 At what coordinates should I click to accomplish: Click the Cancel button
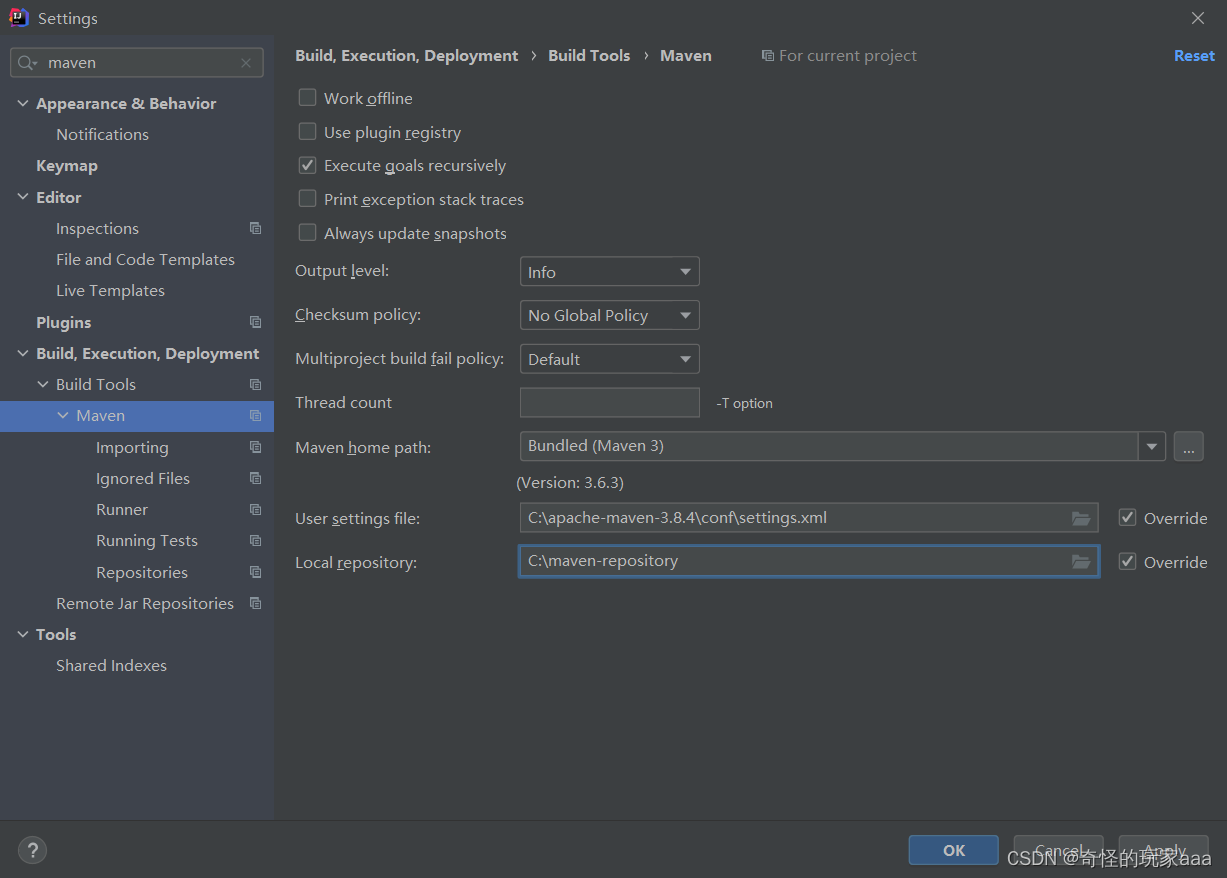click(x=1058, y=850)
